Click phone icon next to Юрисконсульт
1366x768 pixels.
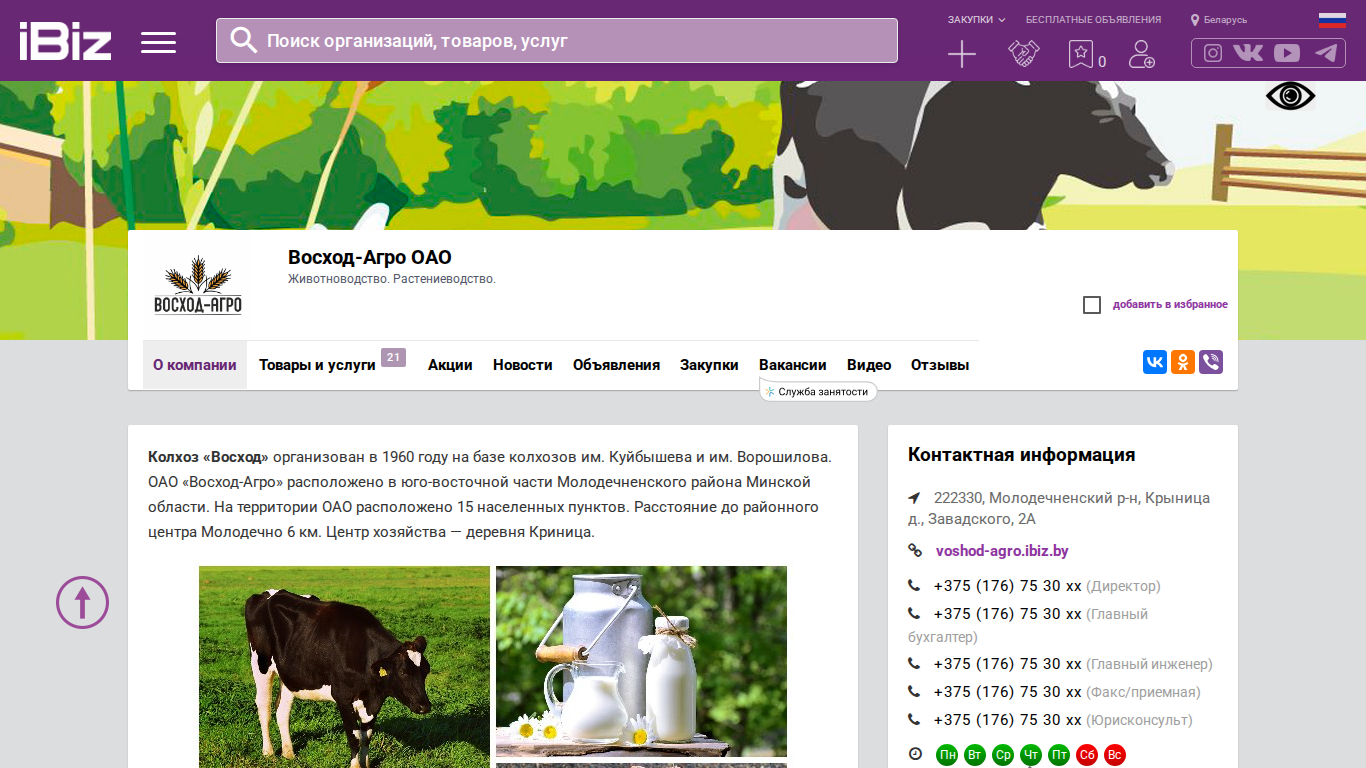pyautogui.click(x=914, y=720)
